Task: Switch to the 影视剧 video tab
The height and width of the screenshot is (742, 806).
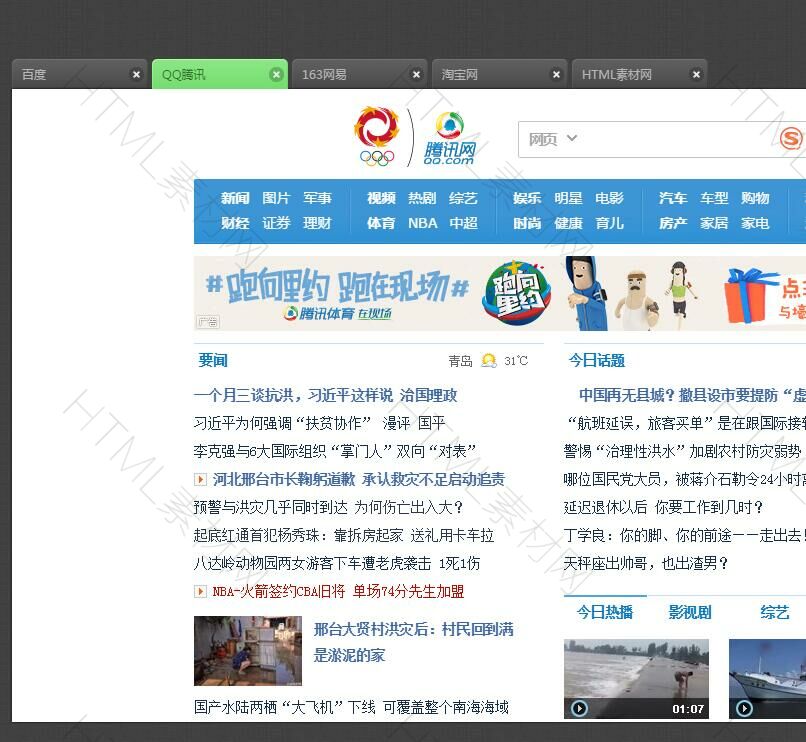Action: pyautogui.click(x=689, y=612)
